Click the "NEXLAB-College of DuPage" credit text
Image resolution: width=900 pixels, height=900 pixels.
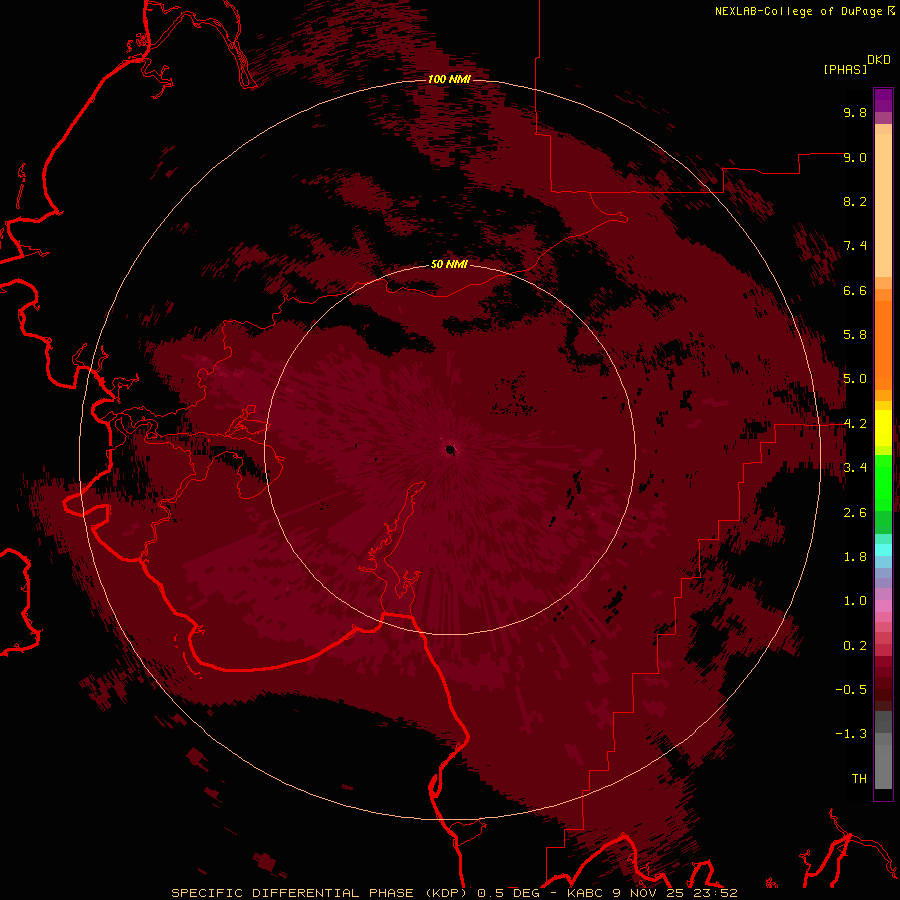(801, 11)
